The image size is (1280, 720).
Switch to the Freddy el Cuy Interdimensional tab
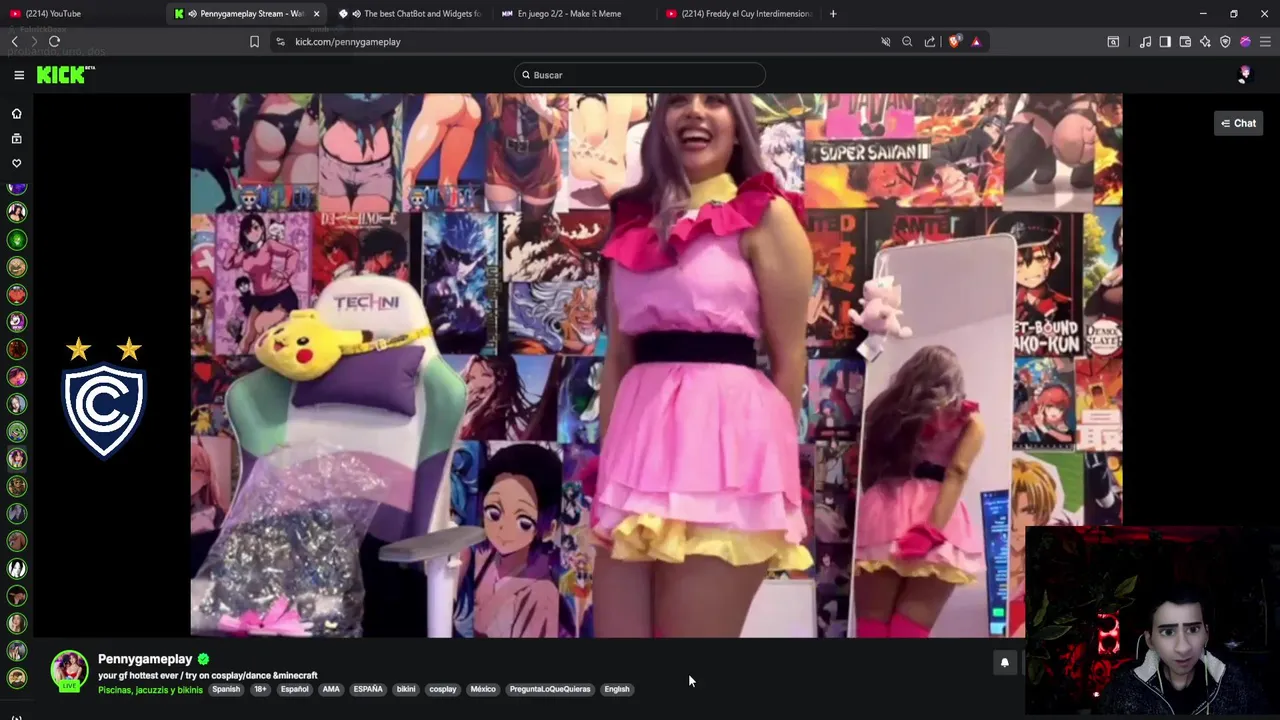click(x=738, y=14)
